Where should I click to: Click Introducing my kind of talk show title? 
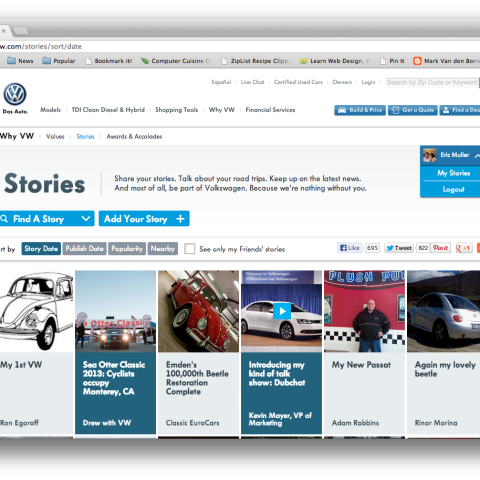click(277, 374)
